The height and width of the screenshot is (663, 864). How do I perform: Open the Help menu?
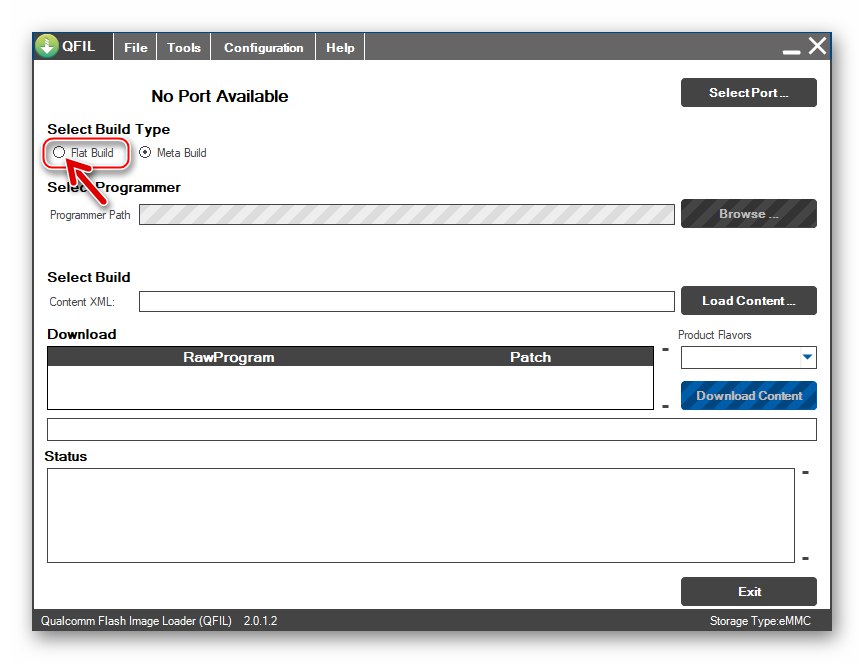[x=340, y=47]
